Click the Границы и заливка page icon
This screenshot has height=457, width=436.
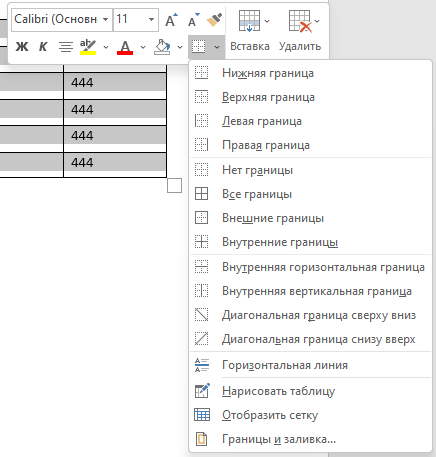[201, 439]
